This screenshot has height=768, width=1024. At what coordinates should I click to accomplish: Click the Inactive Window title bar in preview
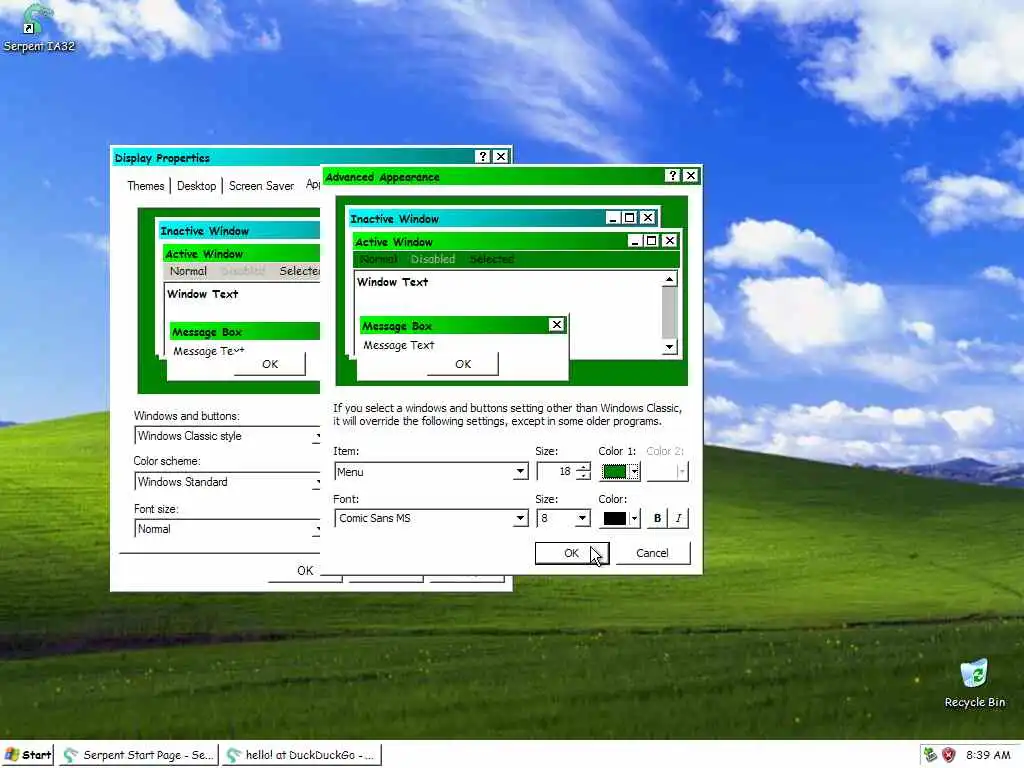(x=503, y=218)
